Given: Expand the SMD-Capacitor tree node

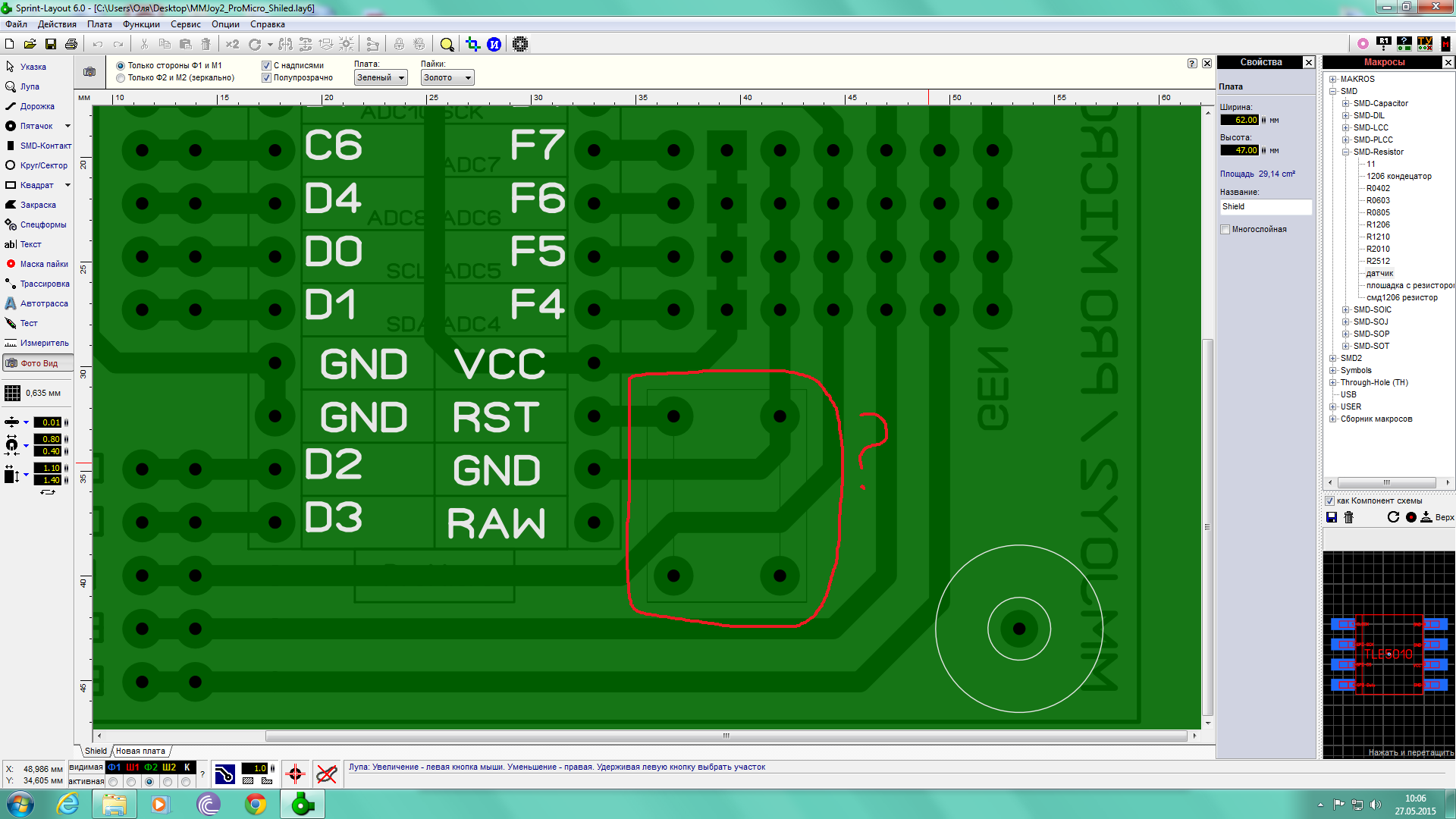Looking at the screenshot, I should (1346, 103).
